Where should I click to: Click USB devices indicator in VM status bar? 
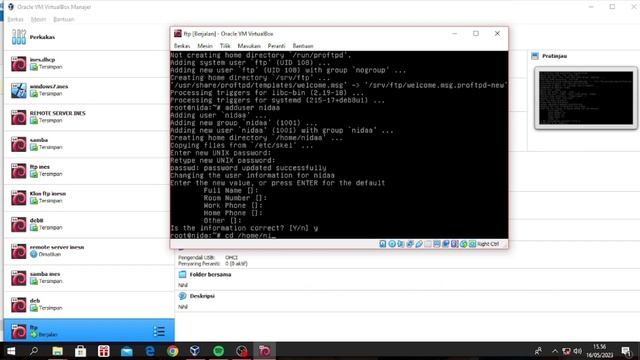(419, 244)
